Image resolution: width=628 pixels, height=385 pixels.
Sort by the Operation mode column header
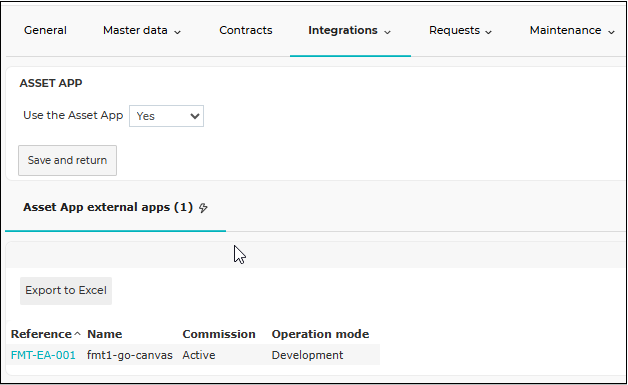coord(320,334)
